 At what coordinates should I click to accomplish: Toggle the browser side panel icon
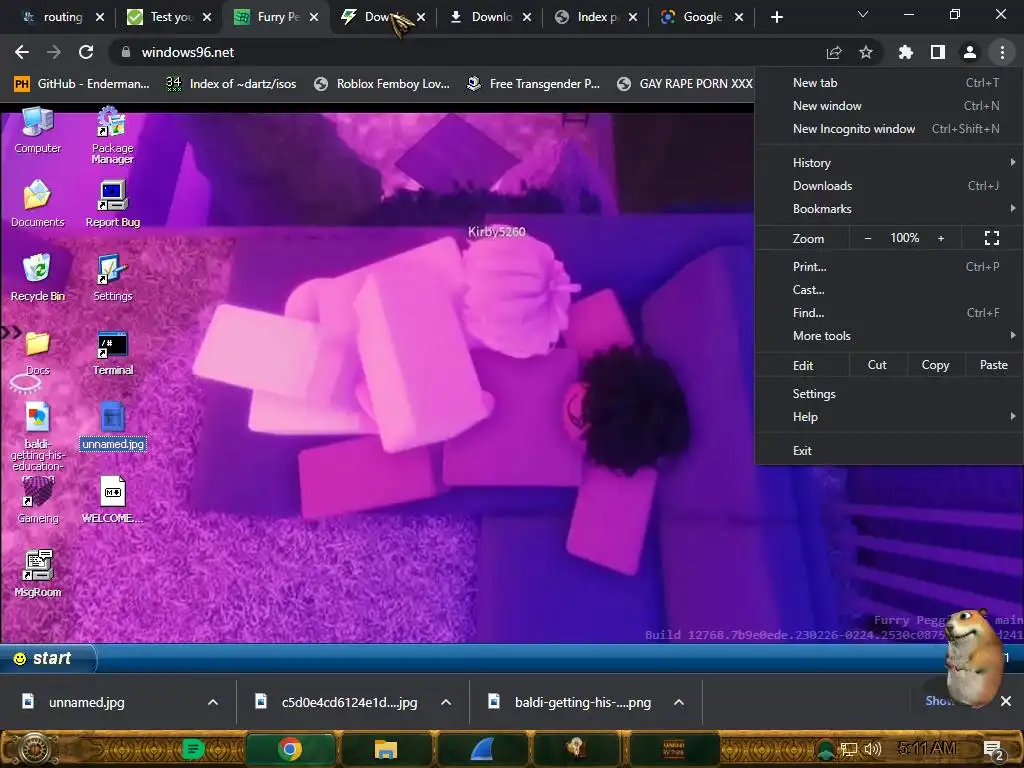938,52
